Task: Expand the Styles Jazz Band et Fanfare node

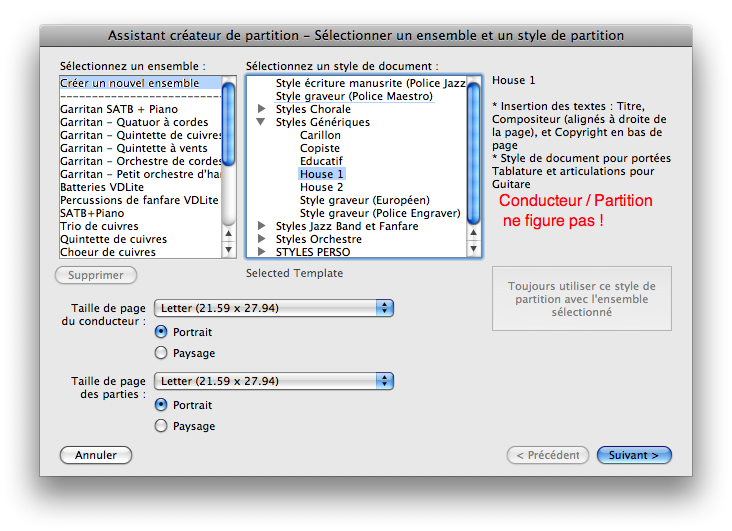Action: click(x=262, y=226)
